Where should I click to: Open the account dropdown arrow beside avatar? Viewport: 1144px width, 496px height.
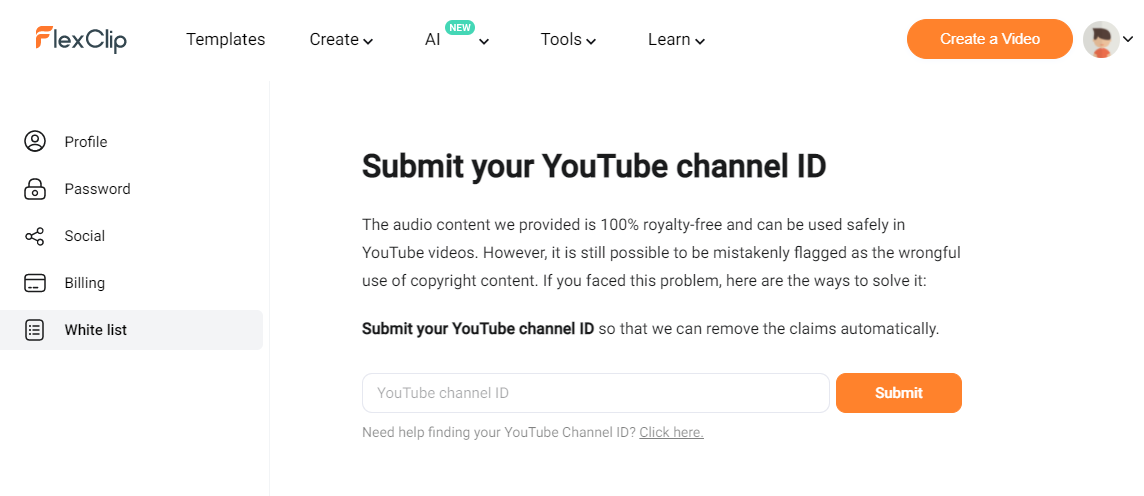click(x=1129, y=40)
